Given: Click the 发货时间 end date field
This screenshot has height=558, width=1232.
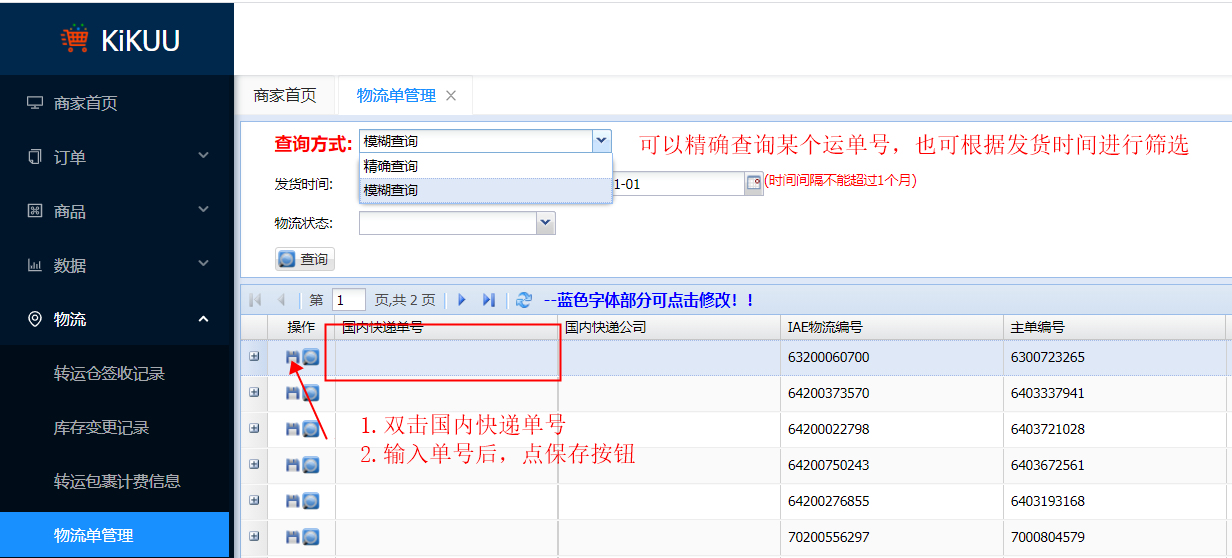Looking at the screenshot, I should (x=679, y=183).
